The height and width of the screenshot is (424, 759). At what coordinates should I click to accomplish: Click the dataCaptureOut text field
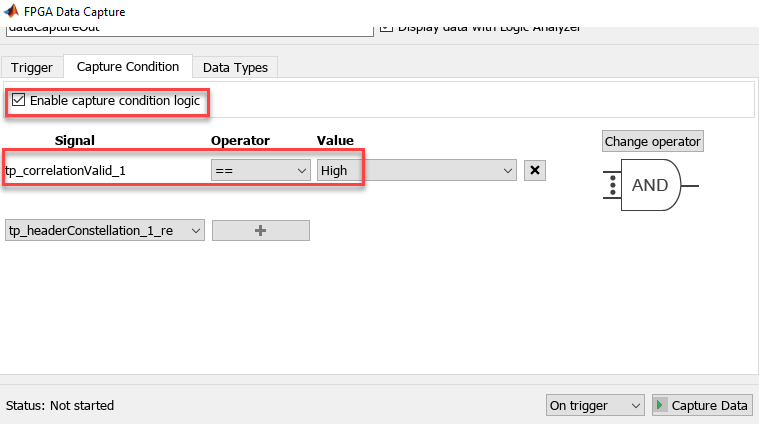(190, 30)
